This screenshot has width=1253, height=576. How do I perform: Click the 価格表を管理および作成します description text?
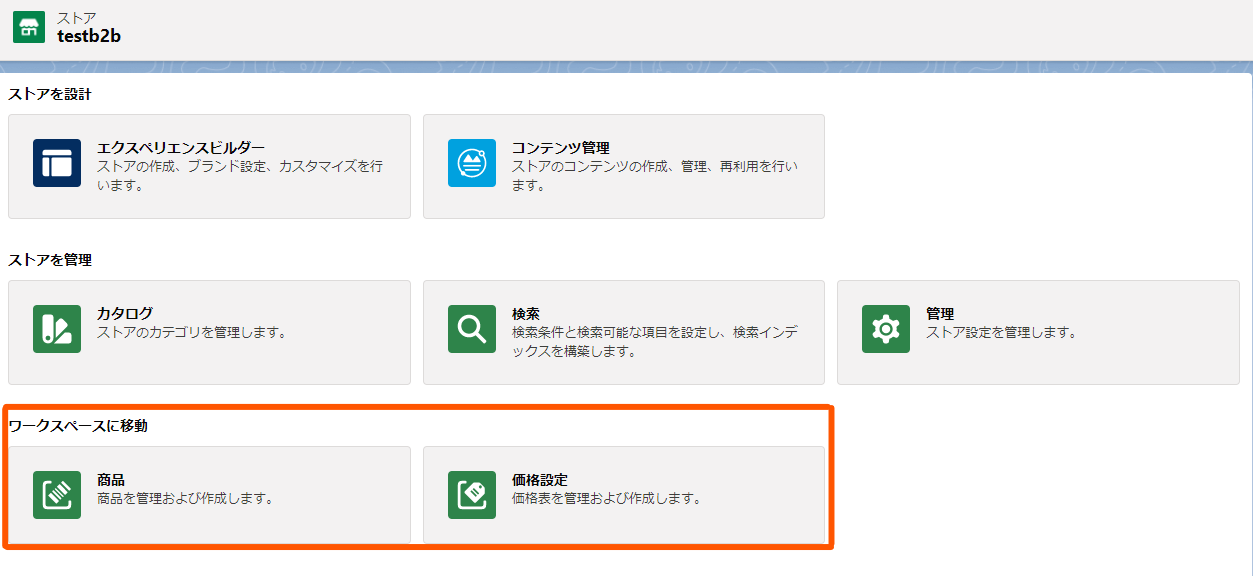click(x=606, y=498)
